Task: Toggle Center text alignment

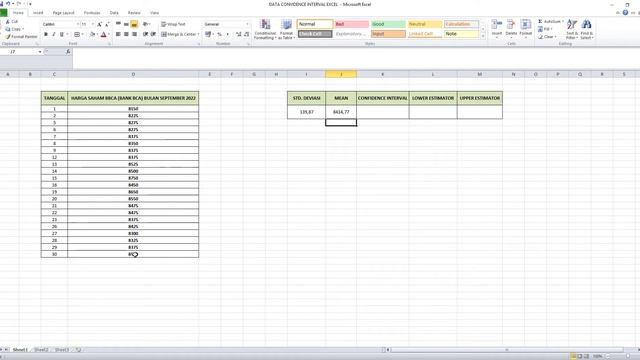Action: (126, 34)
